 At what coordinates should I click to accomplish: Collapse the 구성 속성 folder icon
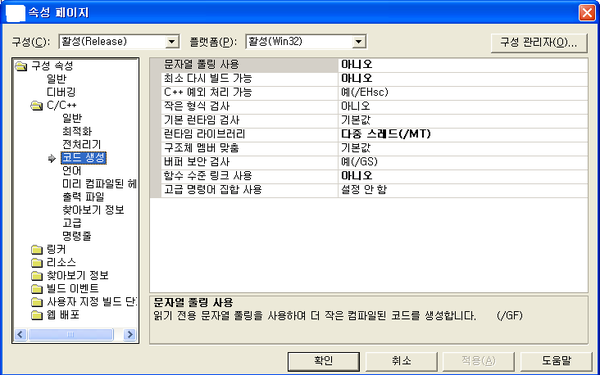coord(21,66)
